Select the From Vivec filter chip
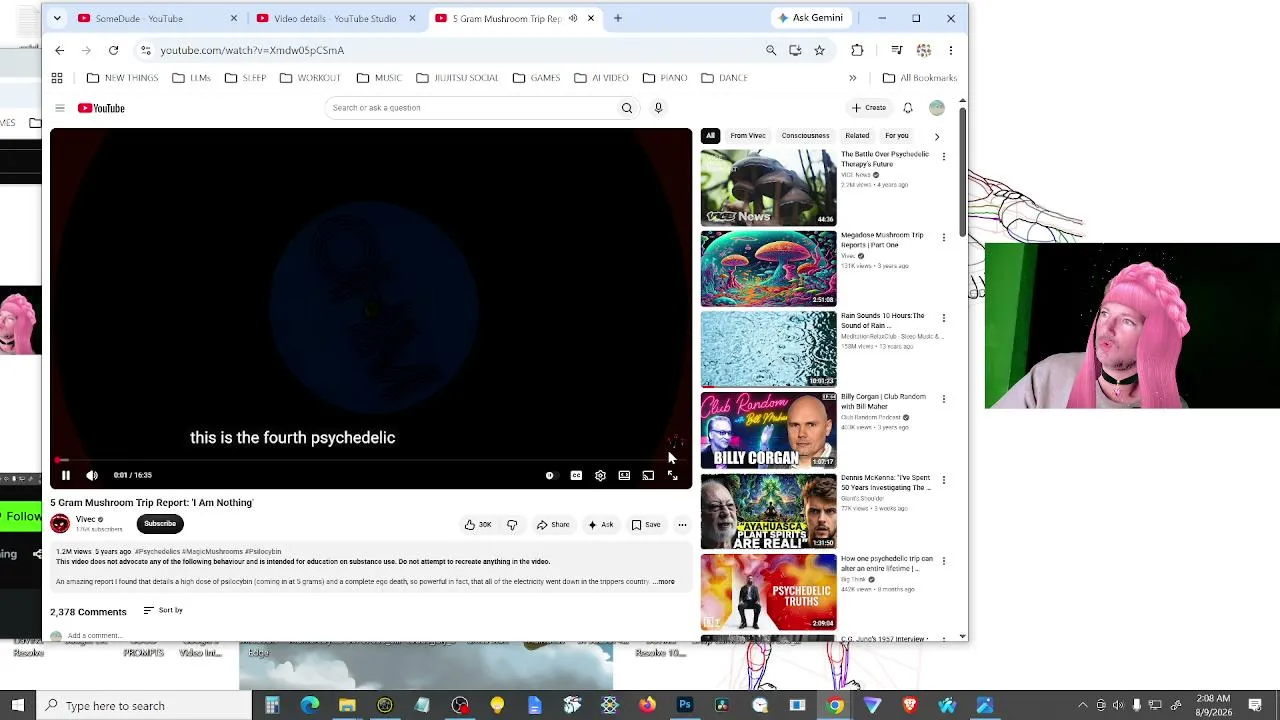The height and width of the screenshot is (720, 1280). pyautogui.click(x=748, y=136)
